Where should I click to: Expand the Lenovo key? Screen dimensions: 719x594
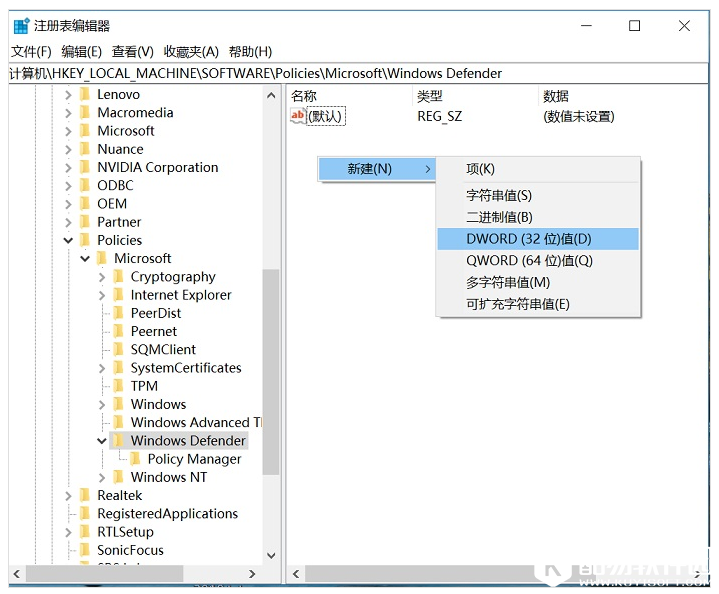(68, 94)
